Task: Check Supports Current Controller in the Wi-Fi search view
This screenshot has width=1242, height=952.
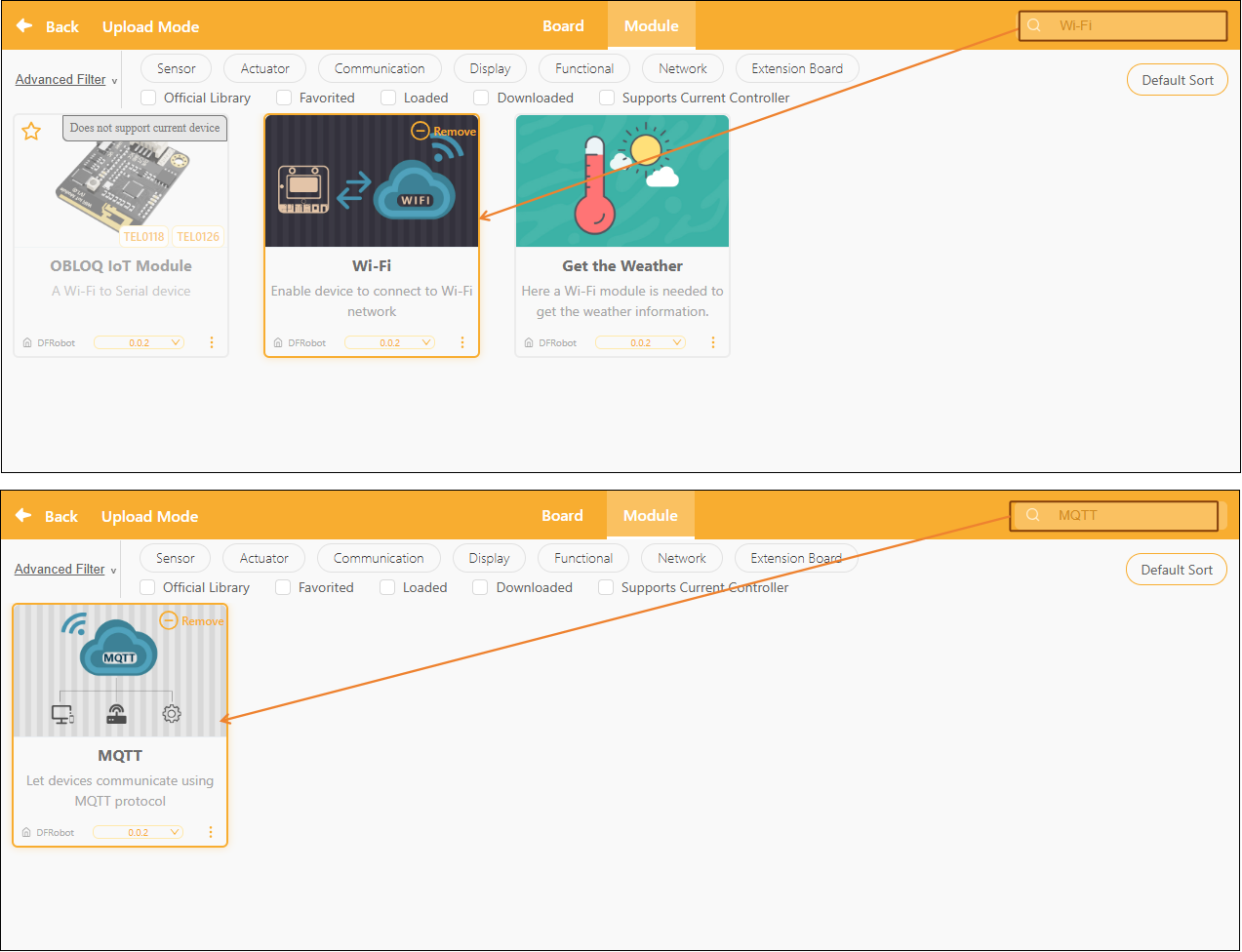Action: 607,98
